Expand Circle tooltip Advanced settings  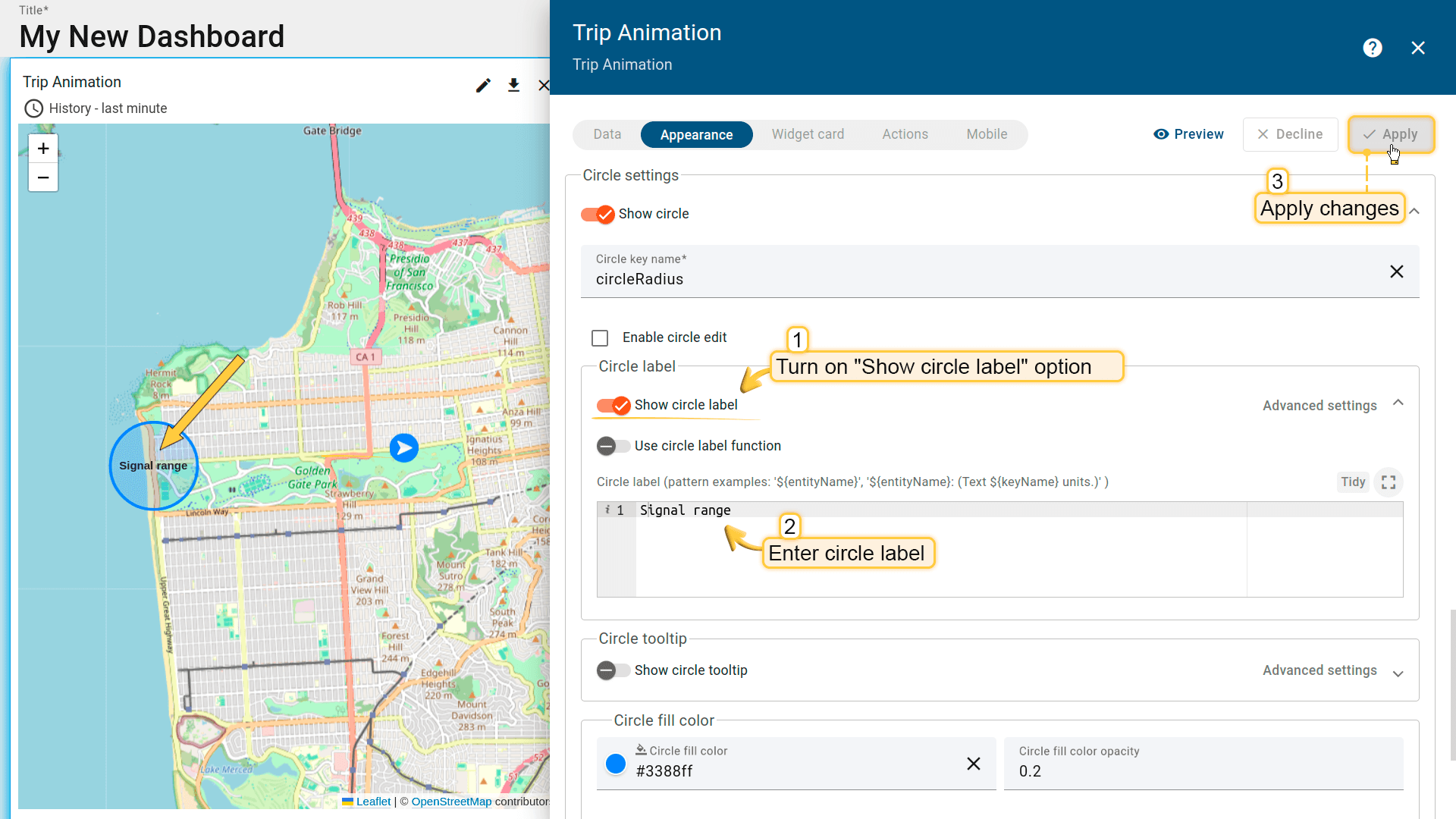[1398, 673]
